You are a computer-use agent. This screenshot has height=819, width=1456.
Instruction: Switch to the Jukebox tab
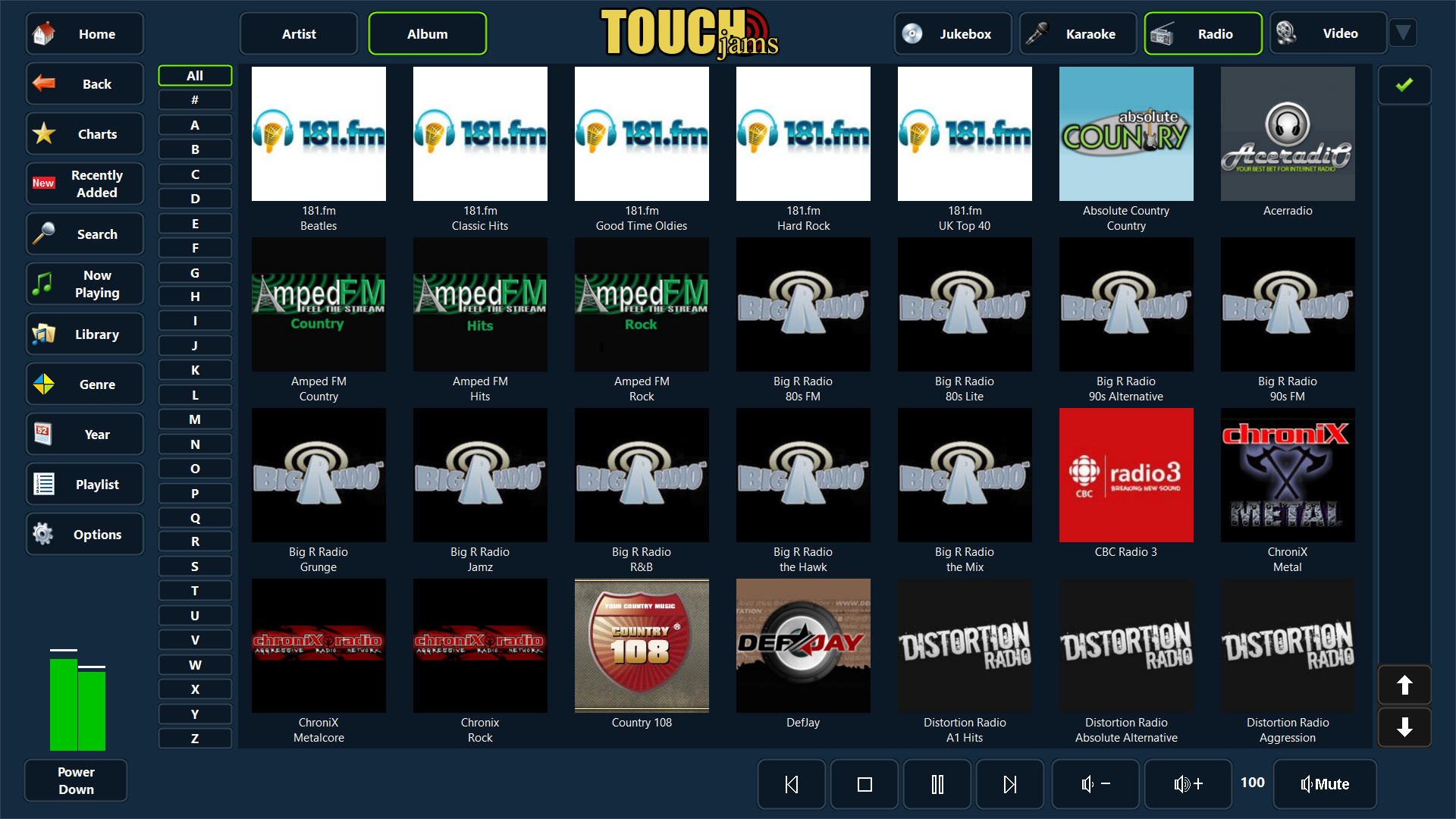[x=952, y=33]
